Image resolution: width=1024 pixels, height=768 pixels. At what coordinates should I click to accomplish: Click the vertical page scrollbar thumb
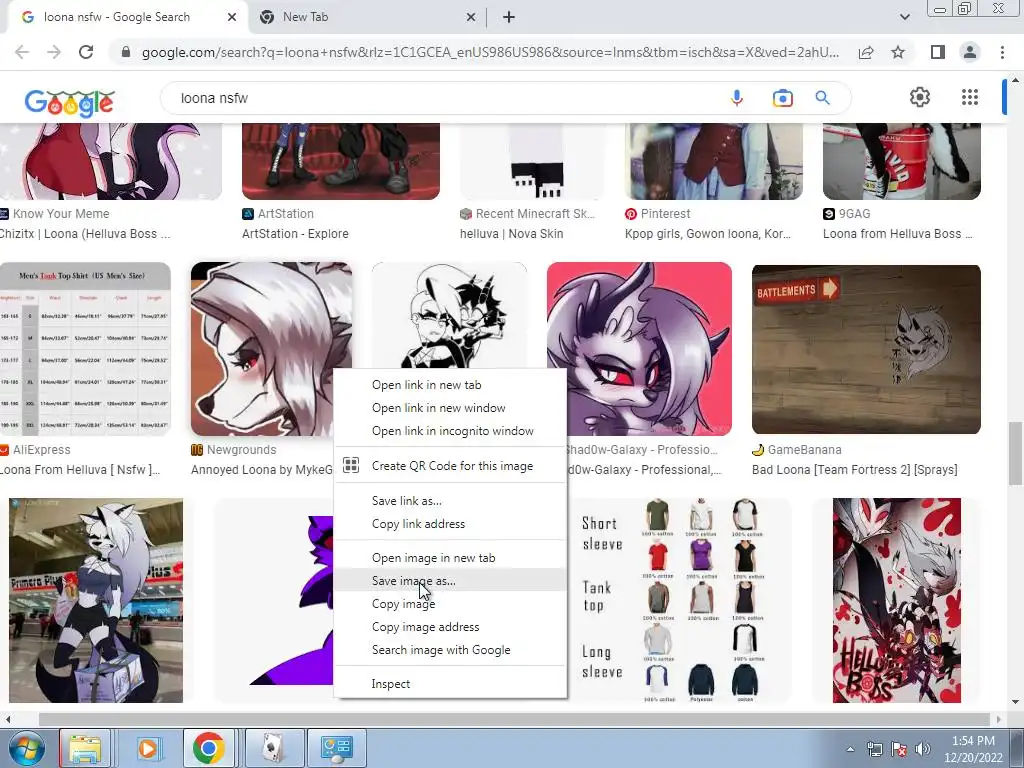1015,453
